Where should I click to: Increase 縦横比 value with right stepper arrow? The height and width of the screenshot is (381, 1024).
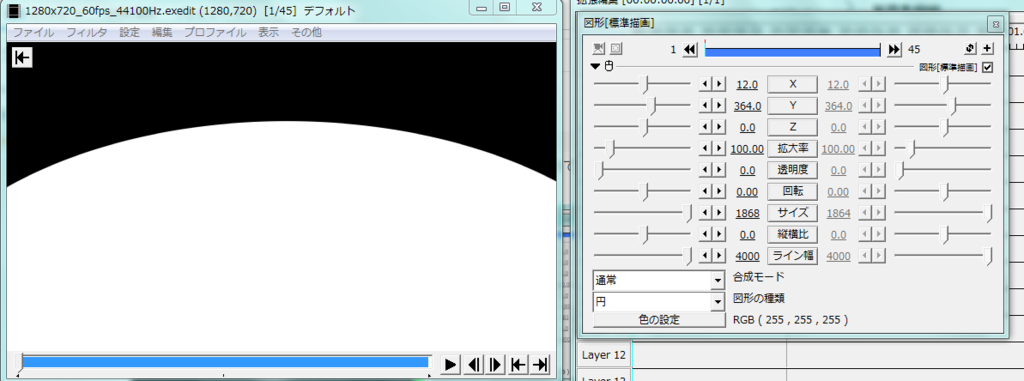click(719, 235)
